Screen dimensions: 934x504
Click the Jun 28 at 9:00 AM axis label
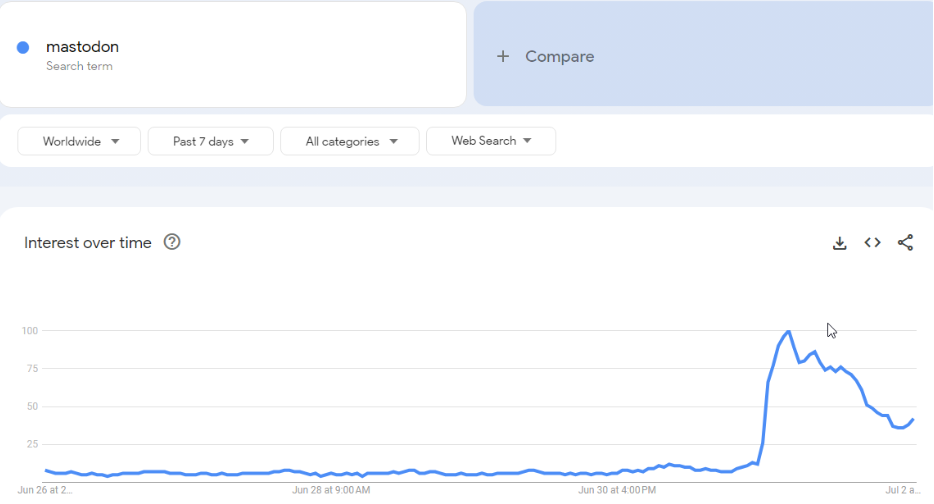point(331,490)
